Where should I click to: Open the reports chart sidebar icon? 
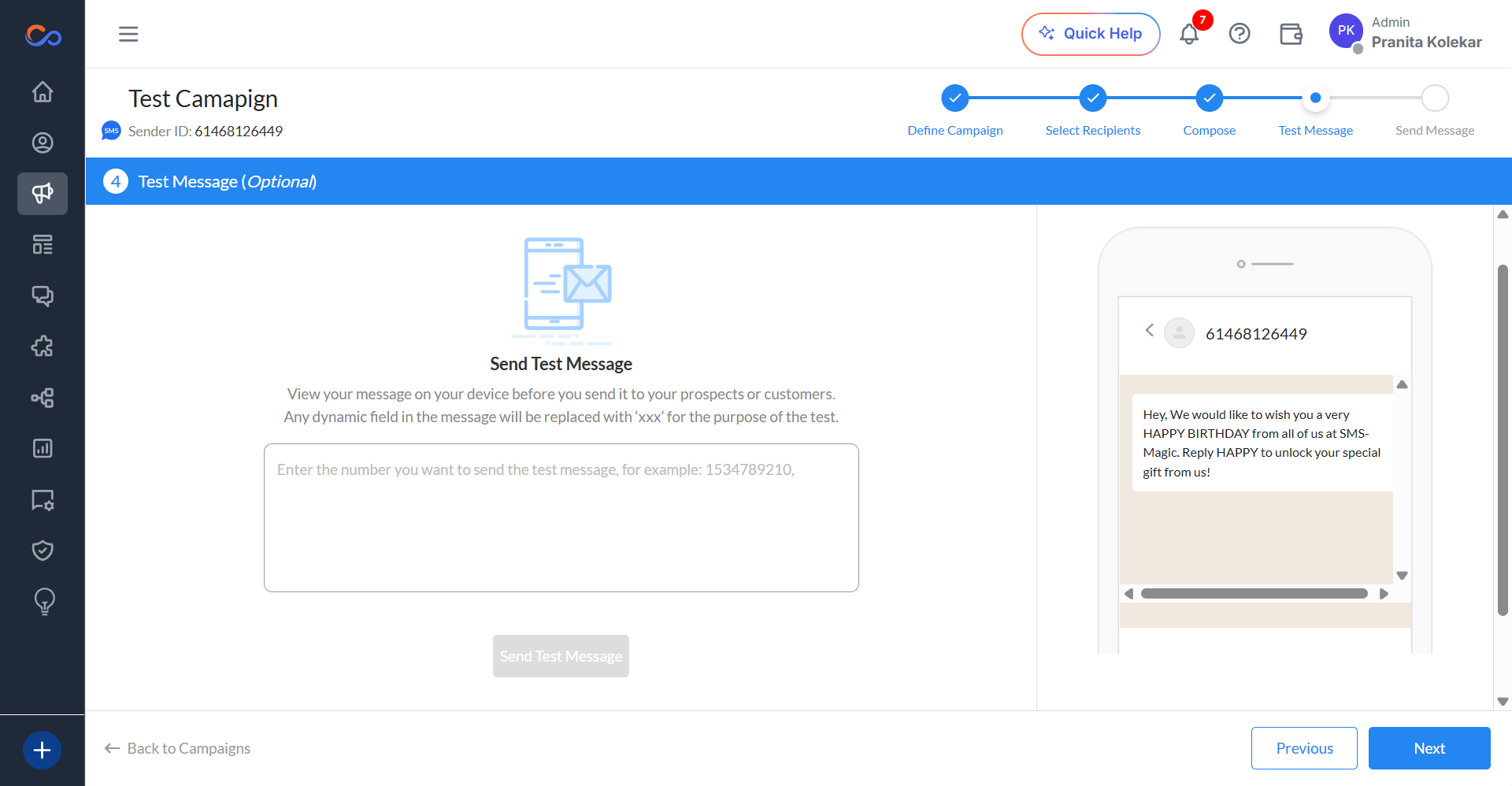click(x=43, y=448)
